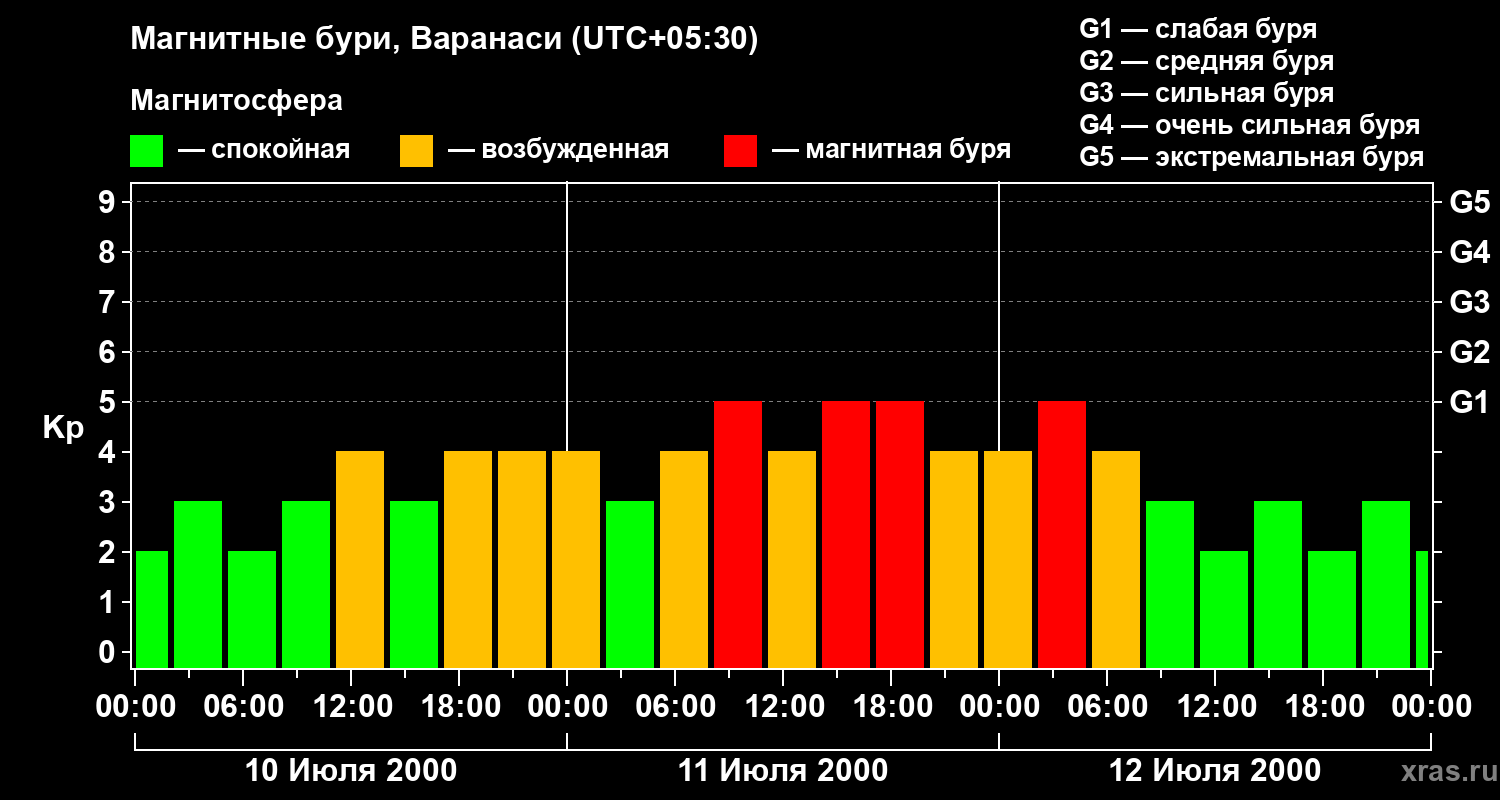Click 'G1 — слабая буря' legend line
This screenshot has height=800, width=1500.
click(x=1198, y=29)
